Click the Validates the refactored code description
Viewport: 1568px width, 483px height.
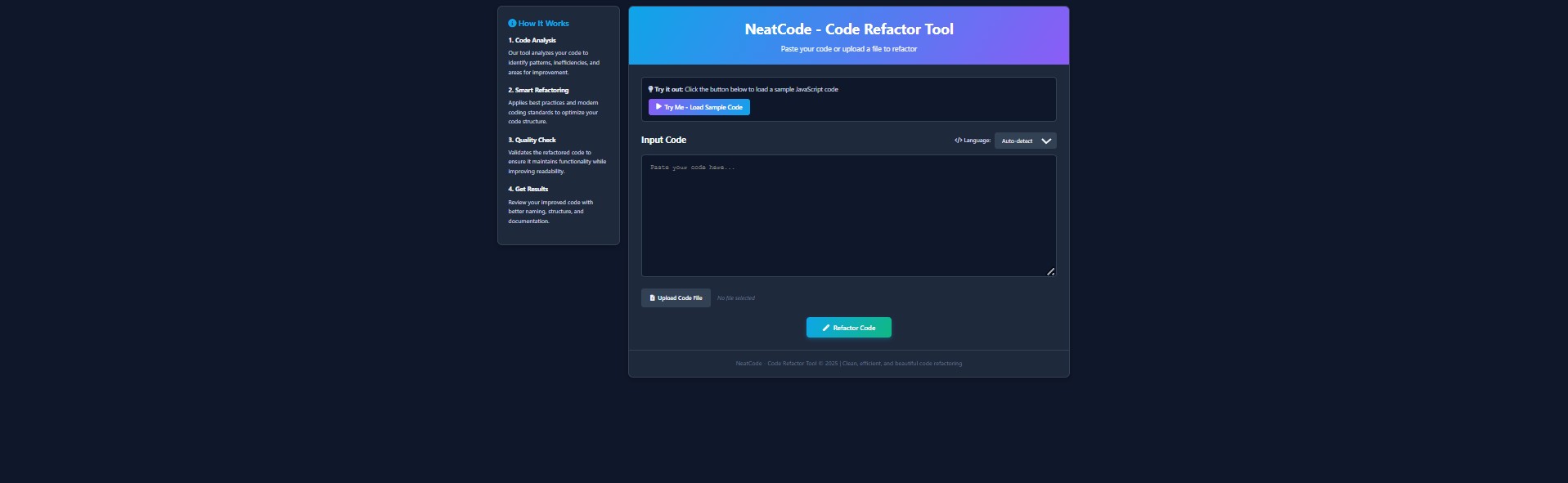557,162
